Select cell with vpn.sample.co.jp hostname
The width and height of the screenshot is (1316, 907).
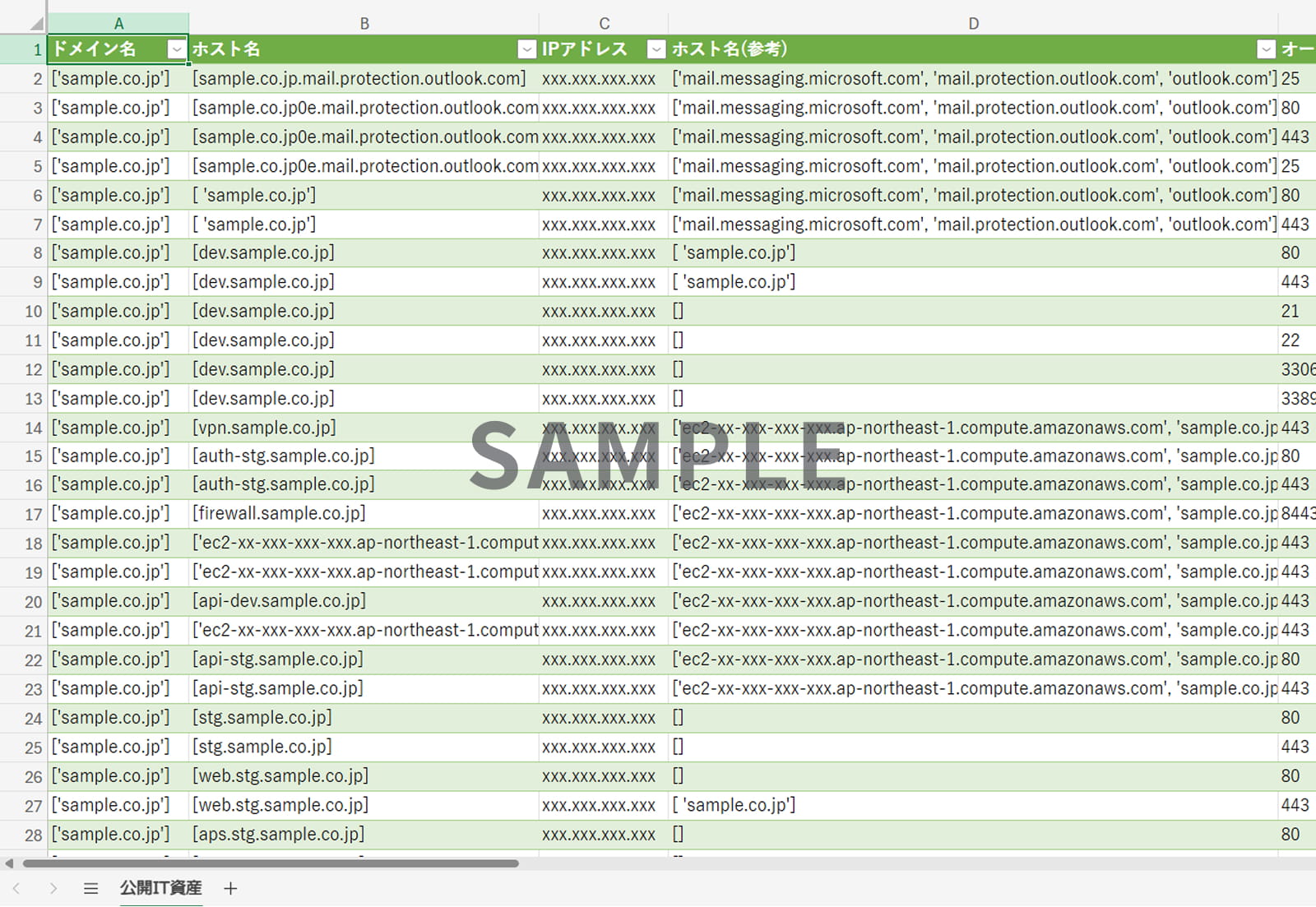[x=364, y=428]
